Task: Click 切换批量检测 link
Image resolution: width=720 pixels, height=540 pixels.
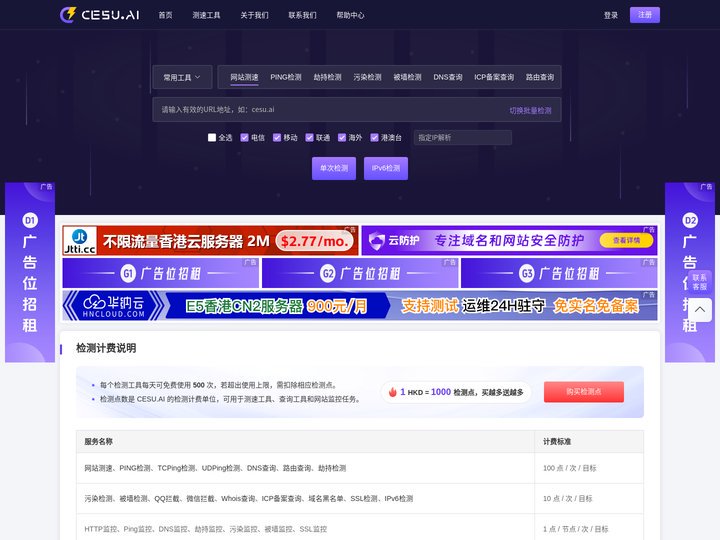Action: click(530, 110)
